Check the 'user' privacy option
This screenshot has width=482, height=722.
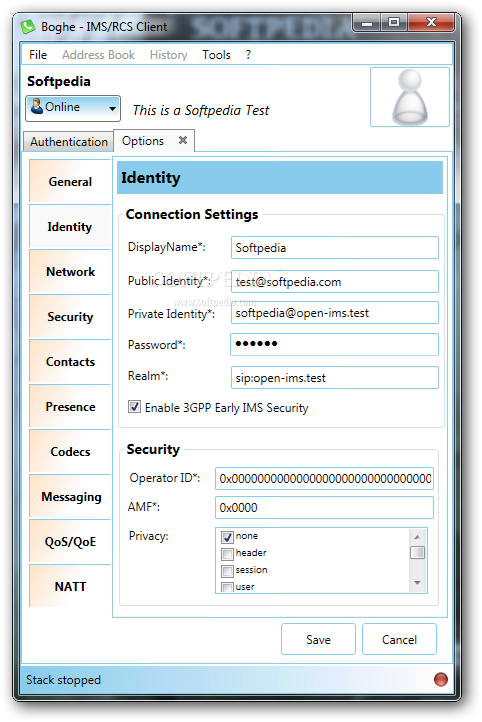coord(227,587)
